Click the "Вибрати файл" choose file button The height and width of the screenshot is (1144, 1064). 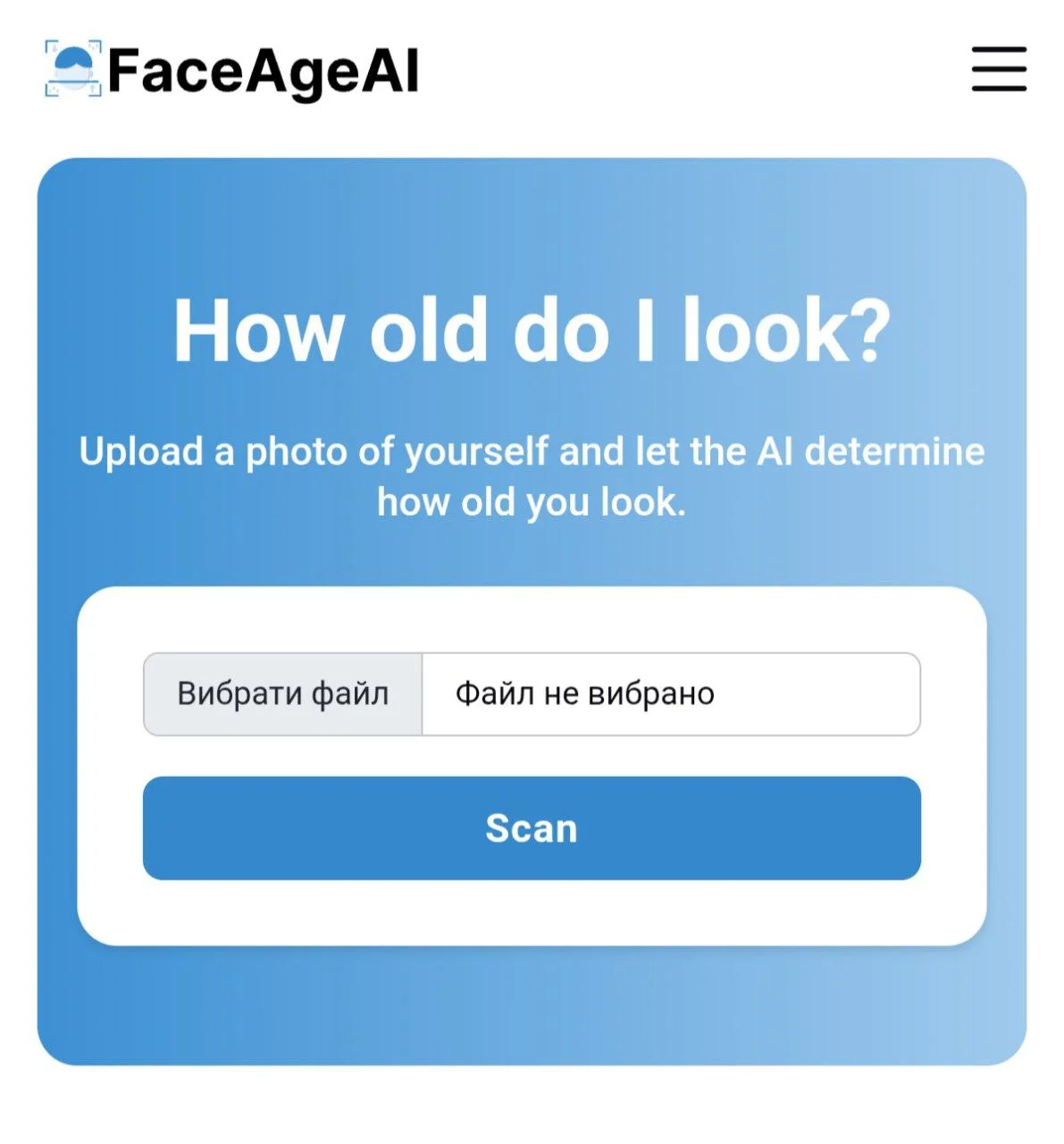click(x=282, y=694)
